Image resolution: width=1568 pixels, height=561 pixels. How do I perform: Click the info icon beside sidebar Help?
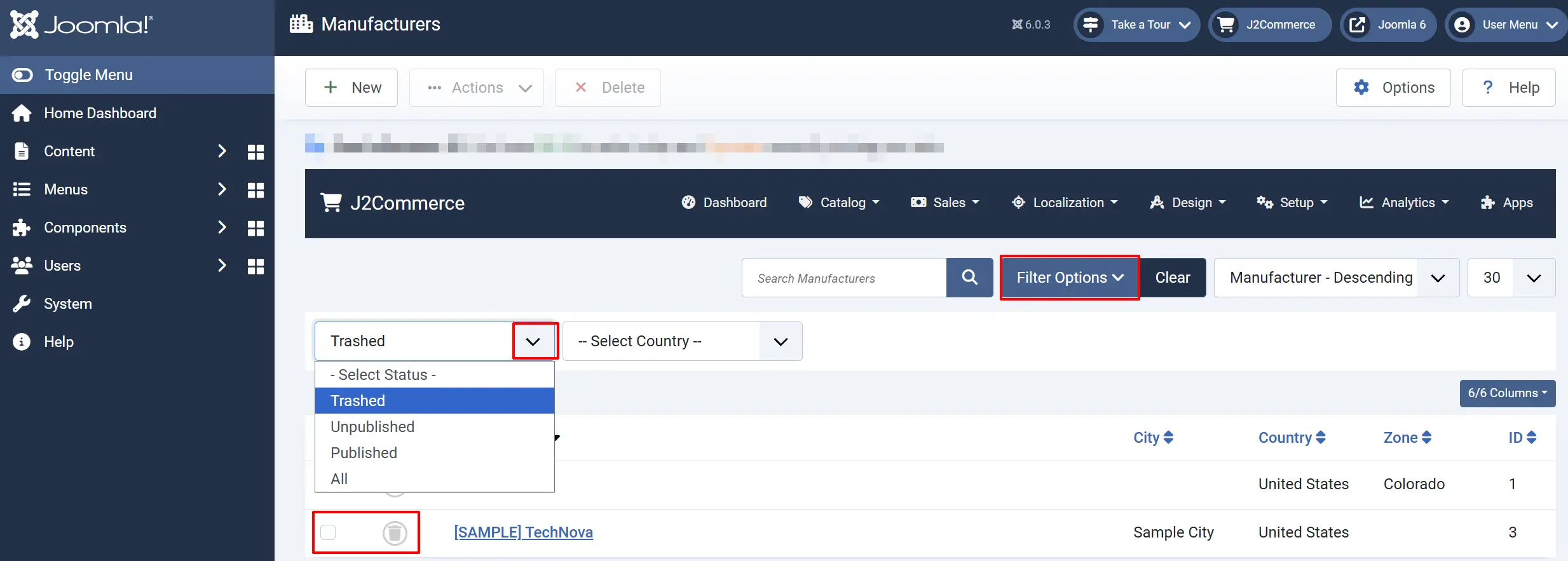tap(22, 342)
